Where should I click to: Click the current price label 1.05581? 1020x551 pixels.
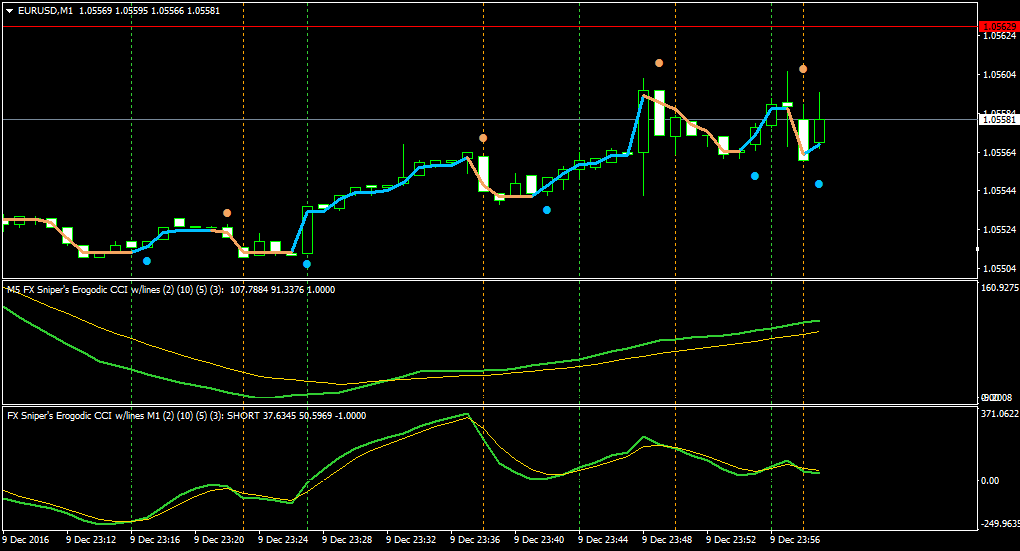click(x=999, y=120)
